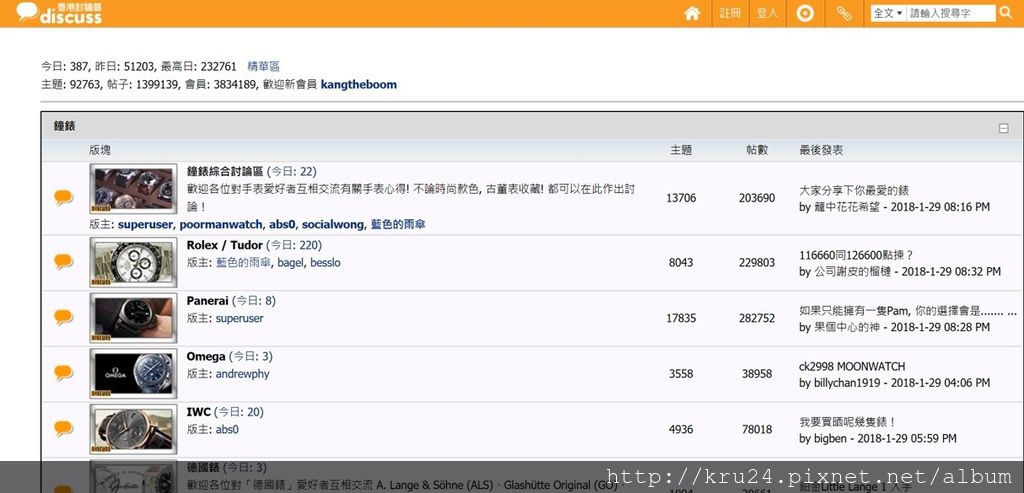Click speech bubble icon beside Rolex / Tudor
This screenshot has width=1024, height=493.
tap(63, 262)
